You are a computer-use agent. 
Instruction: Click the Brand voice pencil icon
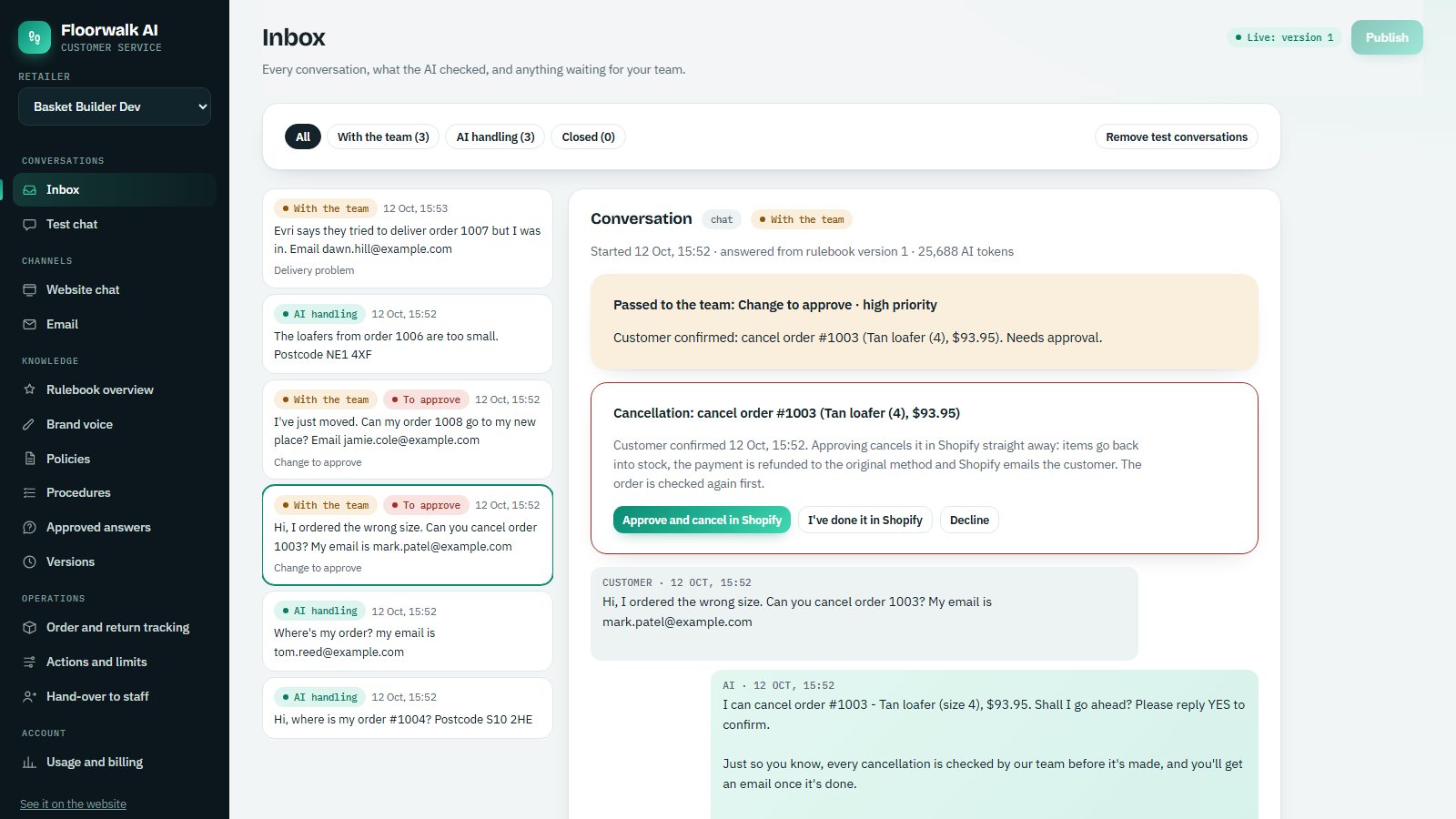coord(29,425)
